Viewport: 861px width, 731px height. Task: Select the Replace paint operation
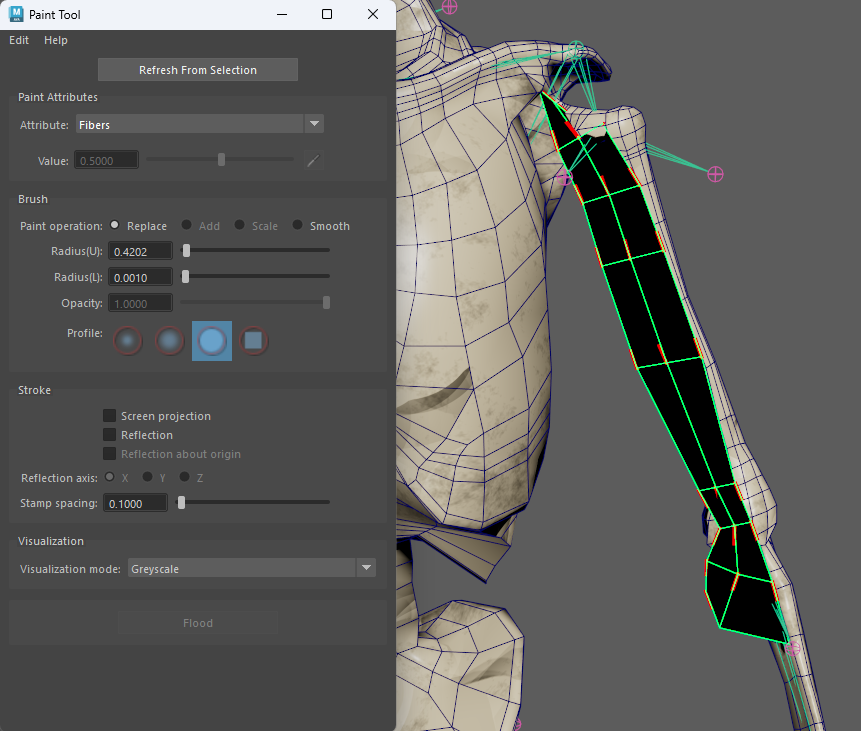tap(115, 226)
